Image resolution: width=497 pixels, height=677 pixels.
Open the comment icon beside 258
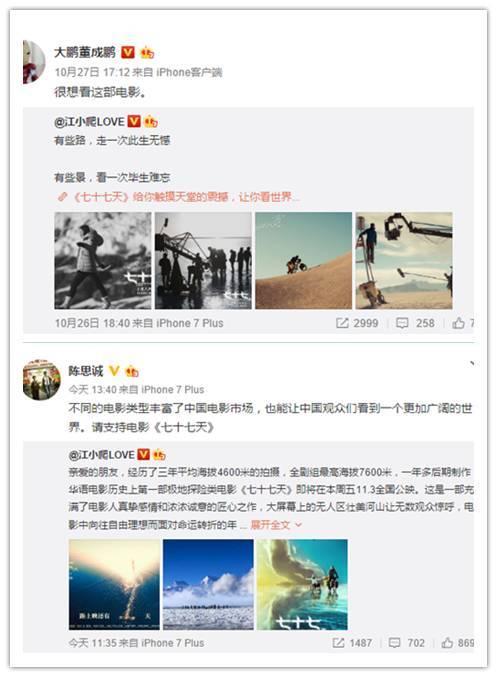402,323
